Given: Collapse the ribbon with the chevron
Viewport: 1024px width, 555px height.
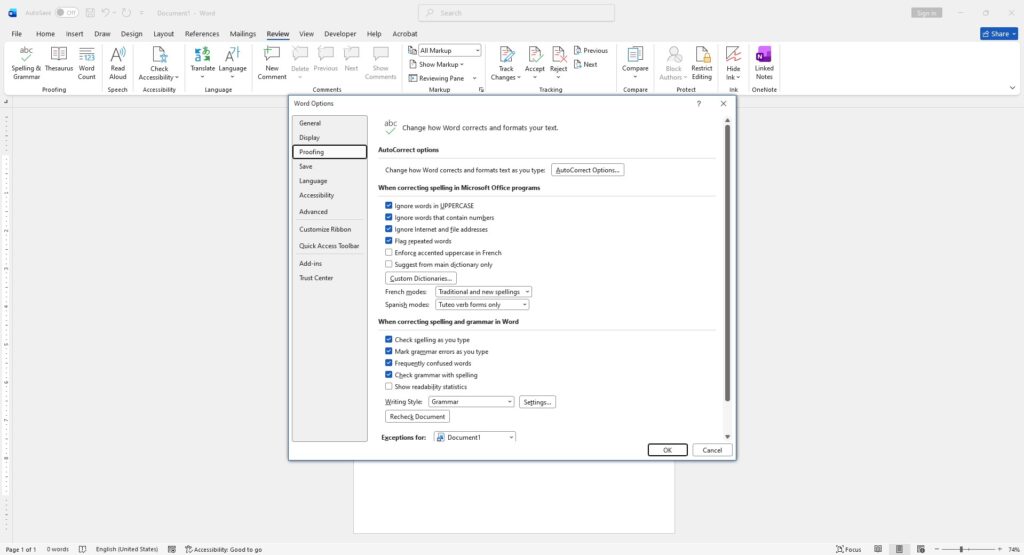Looking at the screenshot, I should [1012, 87].
